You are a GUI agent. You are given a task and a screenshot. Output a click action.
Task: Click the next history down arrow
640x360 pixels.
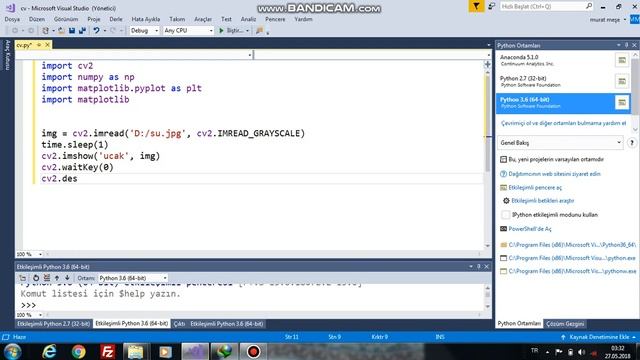point(67,278)
